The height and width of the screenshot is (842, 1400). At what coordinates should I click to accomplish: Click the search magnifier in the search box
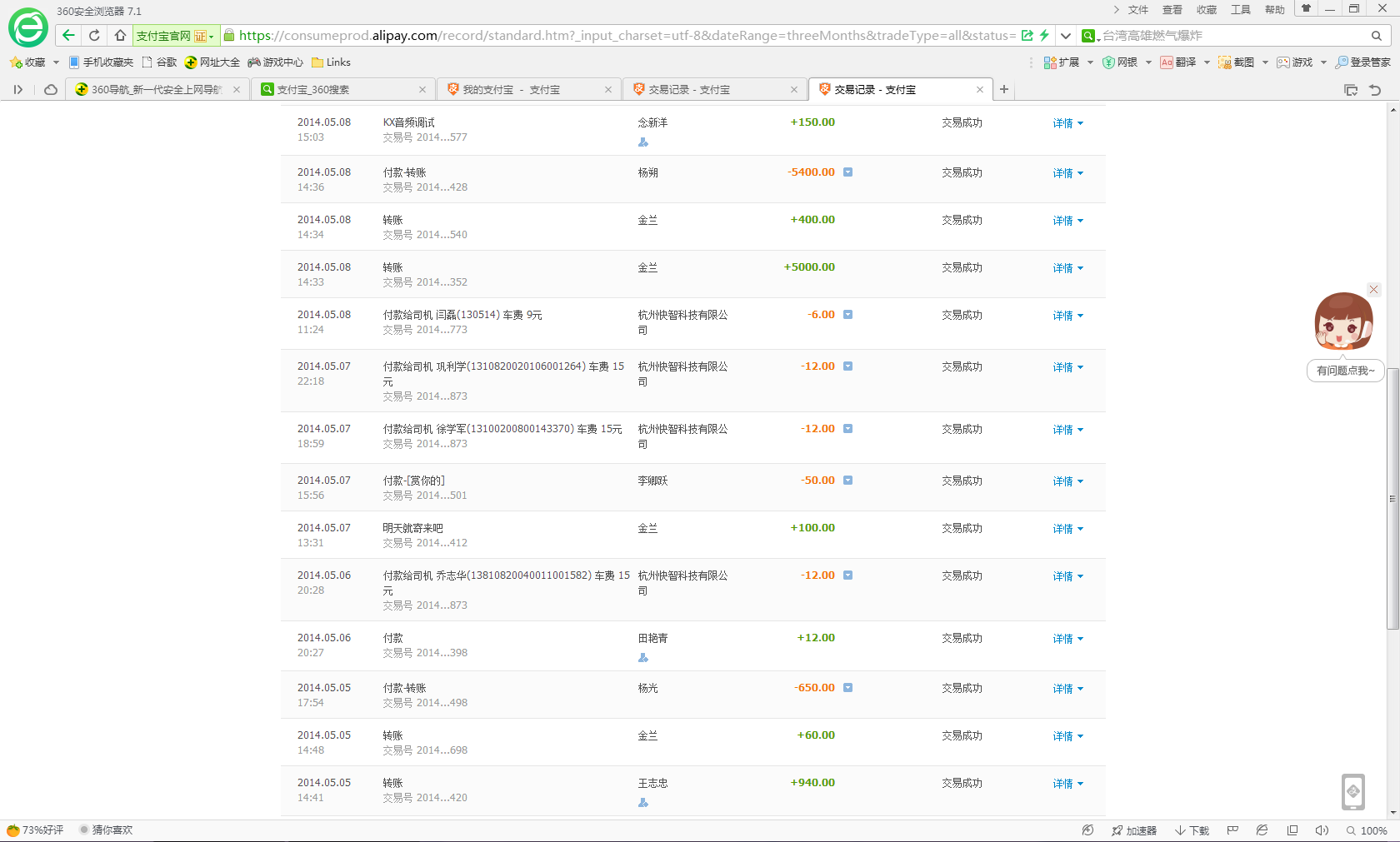tap(1377, 36)
